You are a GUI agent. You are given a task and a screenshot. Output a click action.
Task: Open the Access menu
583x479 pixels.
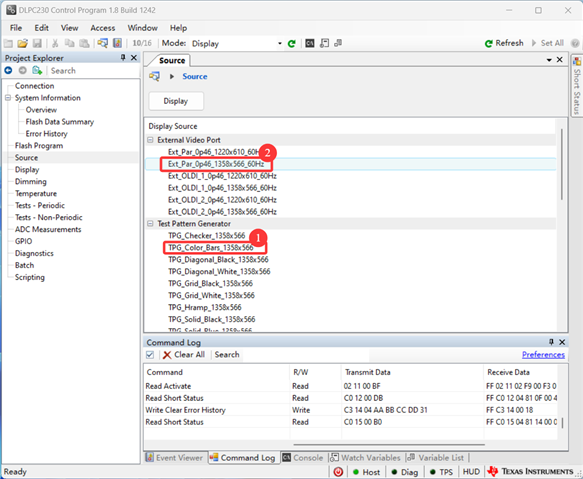(x=103, y=28)
